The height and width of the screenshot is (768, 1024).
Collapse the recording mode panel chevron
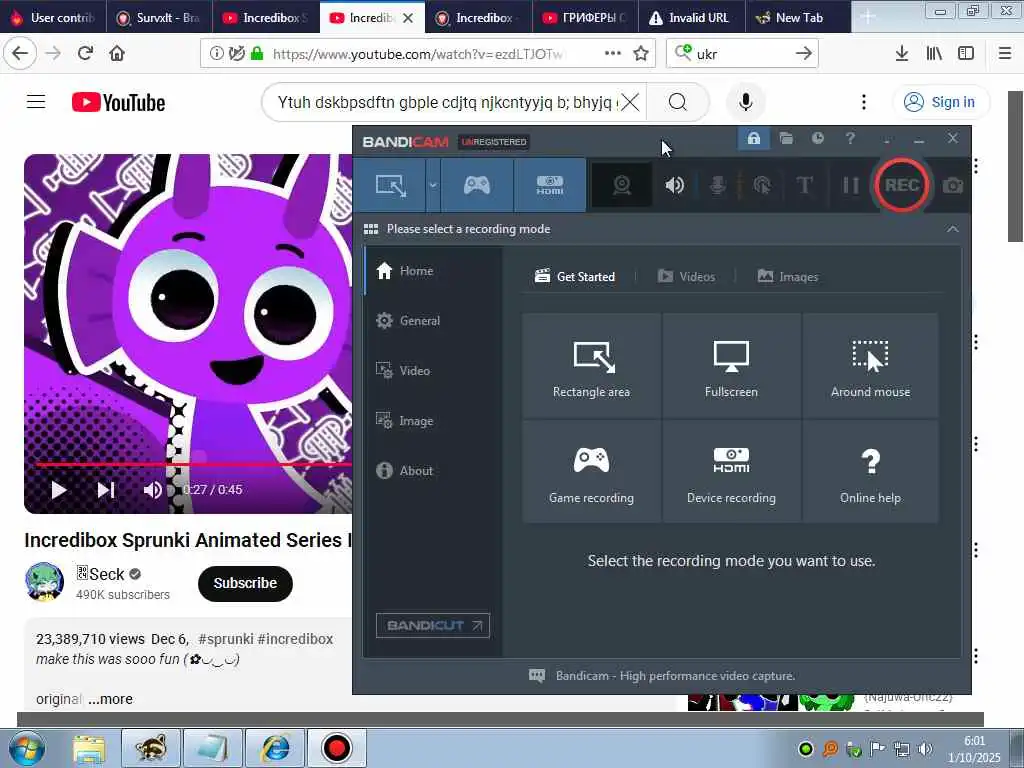coord(953,229)
